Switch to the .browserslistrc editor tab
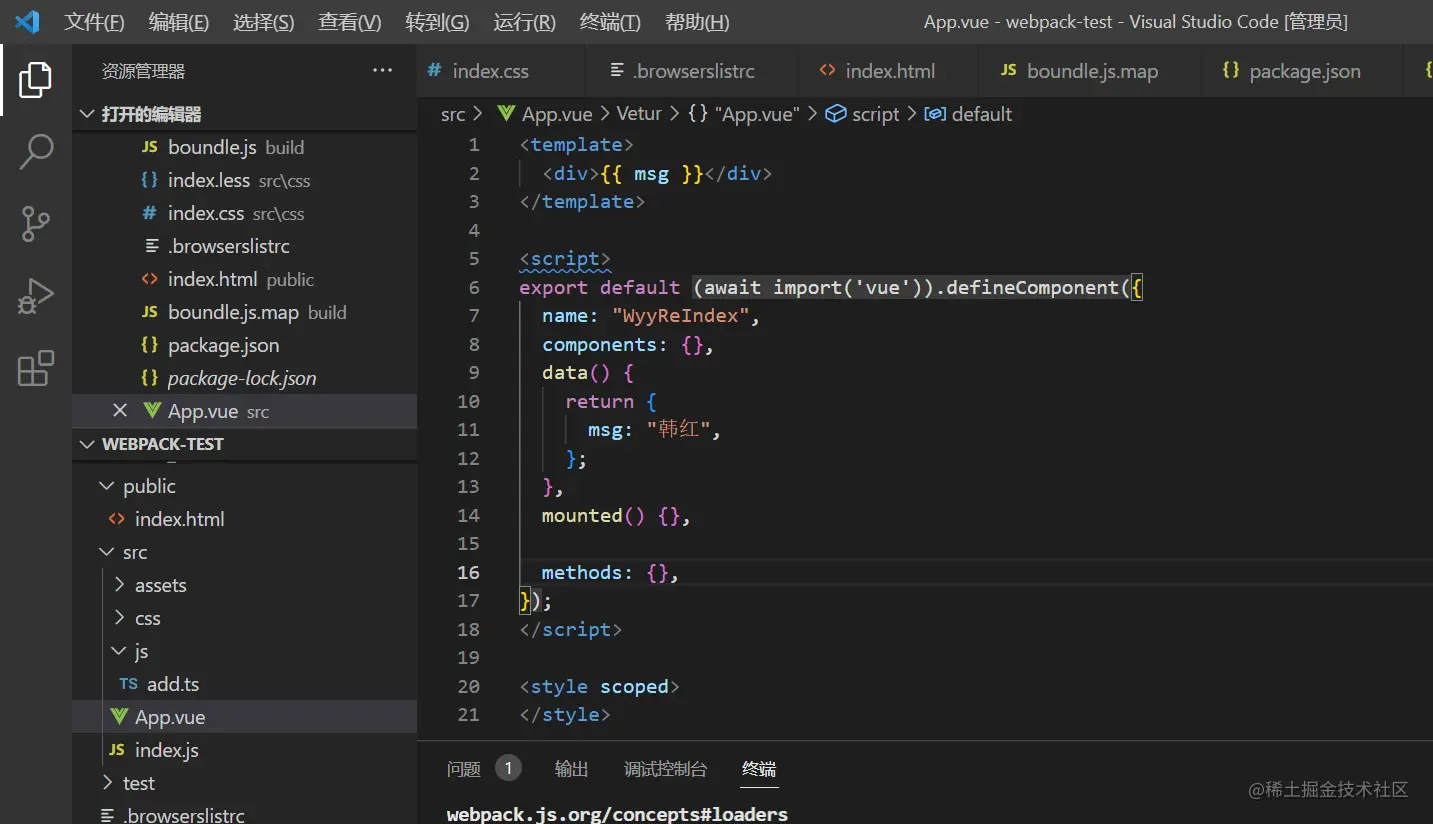This screenshot has height=824, width=1433. pyautogui.click(x=691, y=71)
